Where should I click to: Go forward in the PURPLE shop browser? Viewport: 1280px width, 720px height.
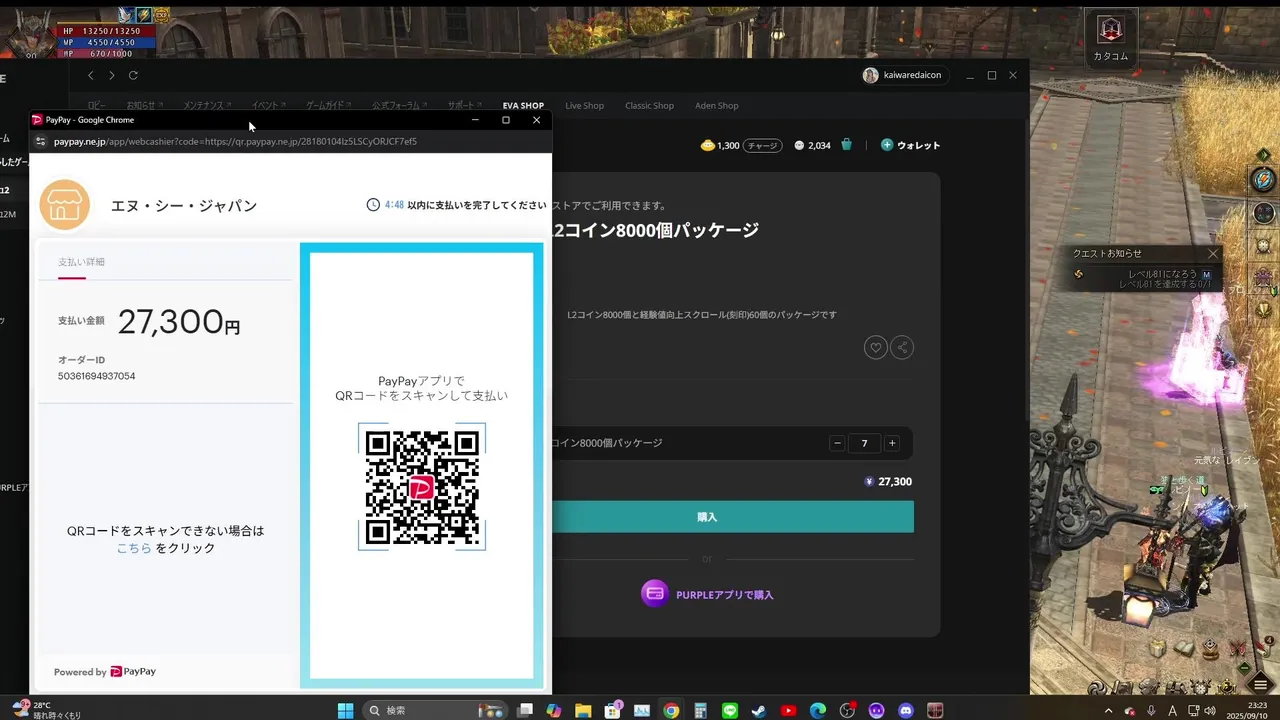[111, 75]
